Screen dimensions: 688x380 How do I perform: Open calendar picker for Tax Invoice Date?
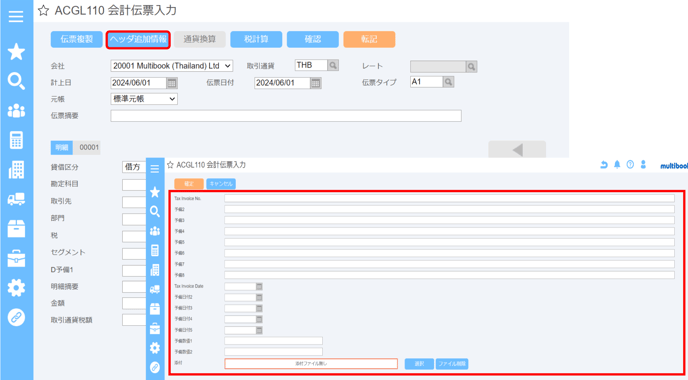[x=259, y=287]
